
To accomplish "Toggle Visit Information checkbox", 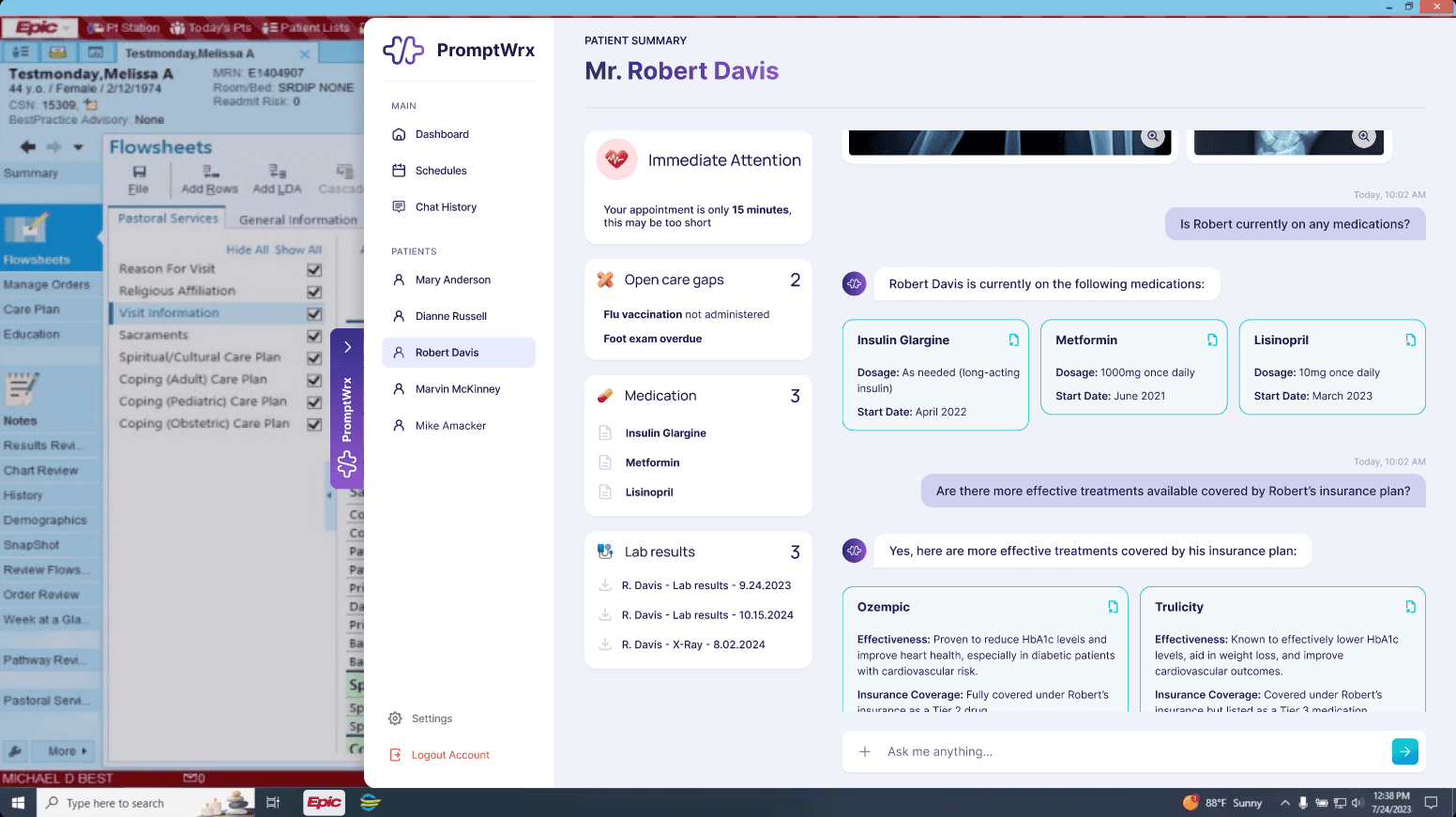I will (x=314, y=314).
